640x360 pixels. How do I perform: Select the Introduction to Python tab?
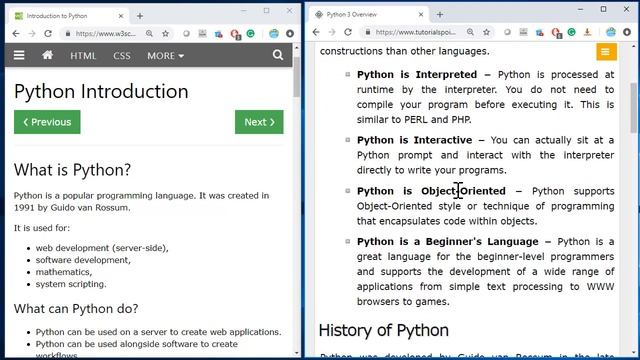click(x=68, y=16)
